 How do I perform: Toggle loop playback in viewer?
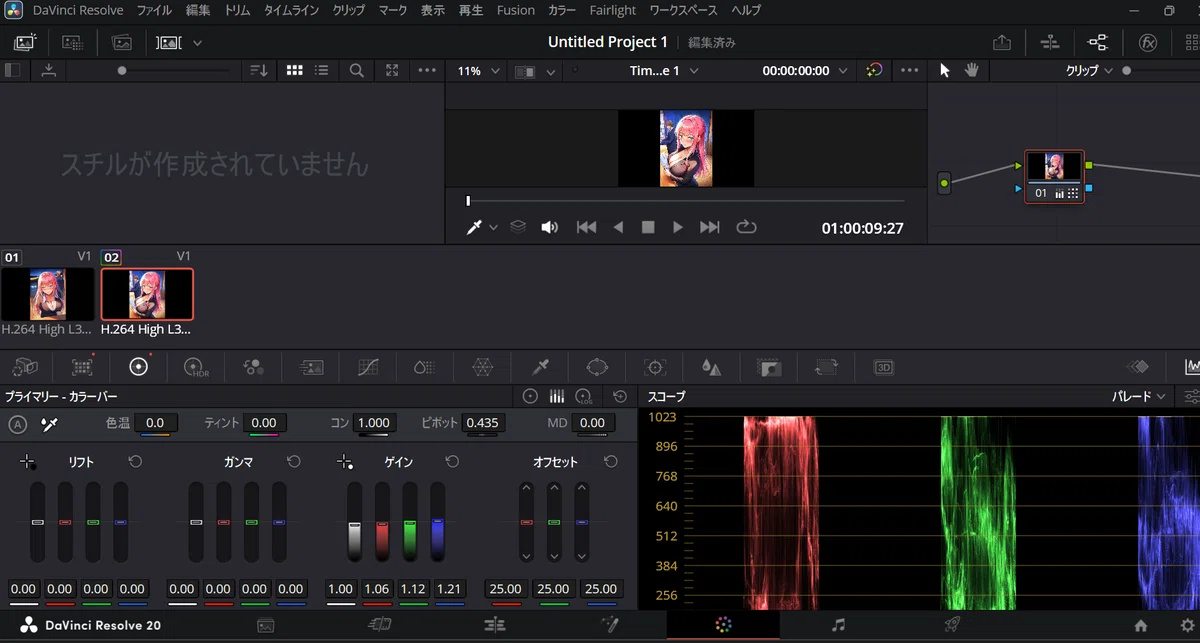(x=746, y=228)
